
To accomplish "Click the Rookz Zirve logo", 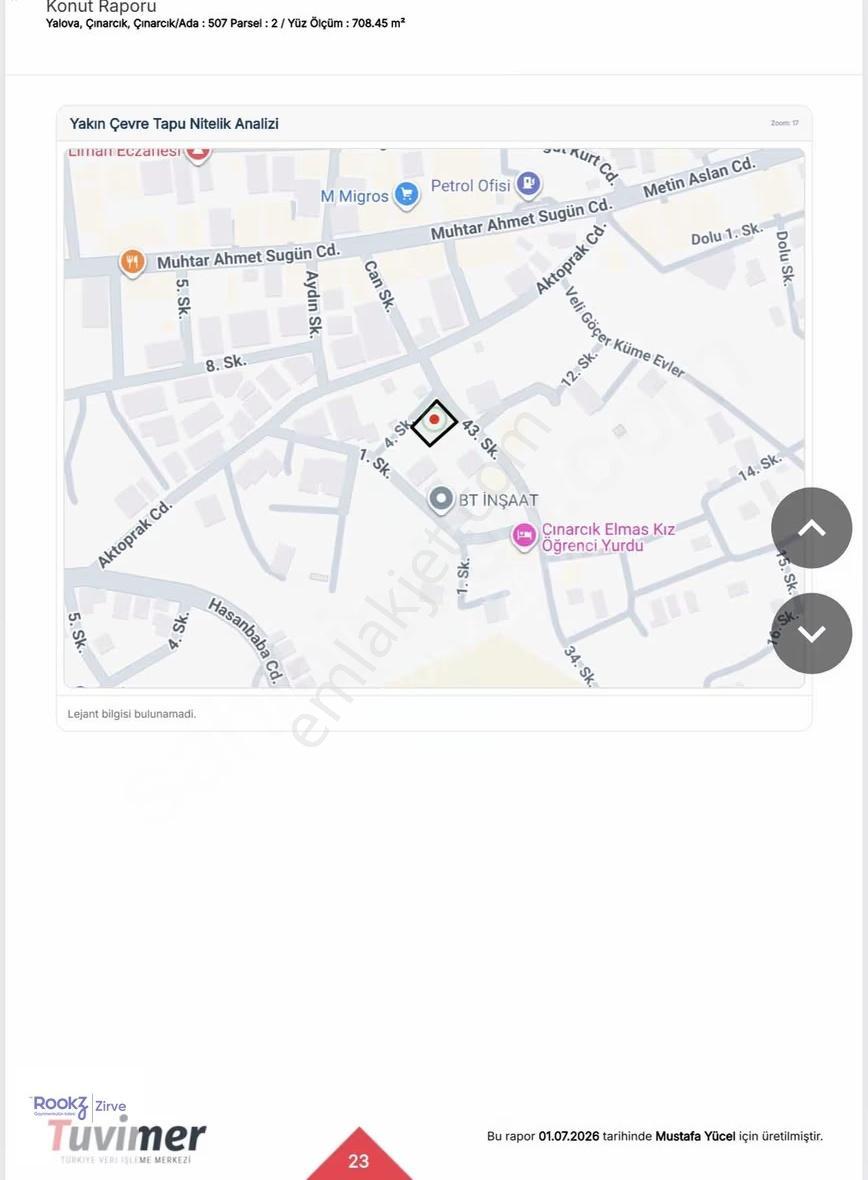I will tap(78, 1106).
